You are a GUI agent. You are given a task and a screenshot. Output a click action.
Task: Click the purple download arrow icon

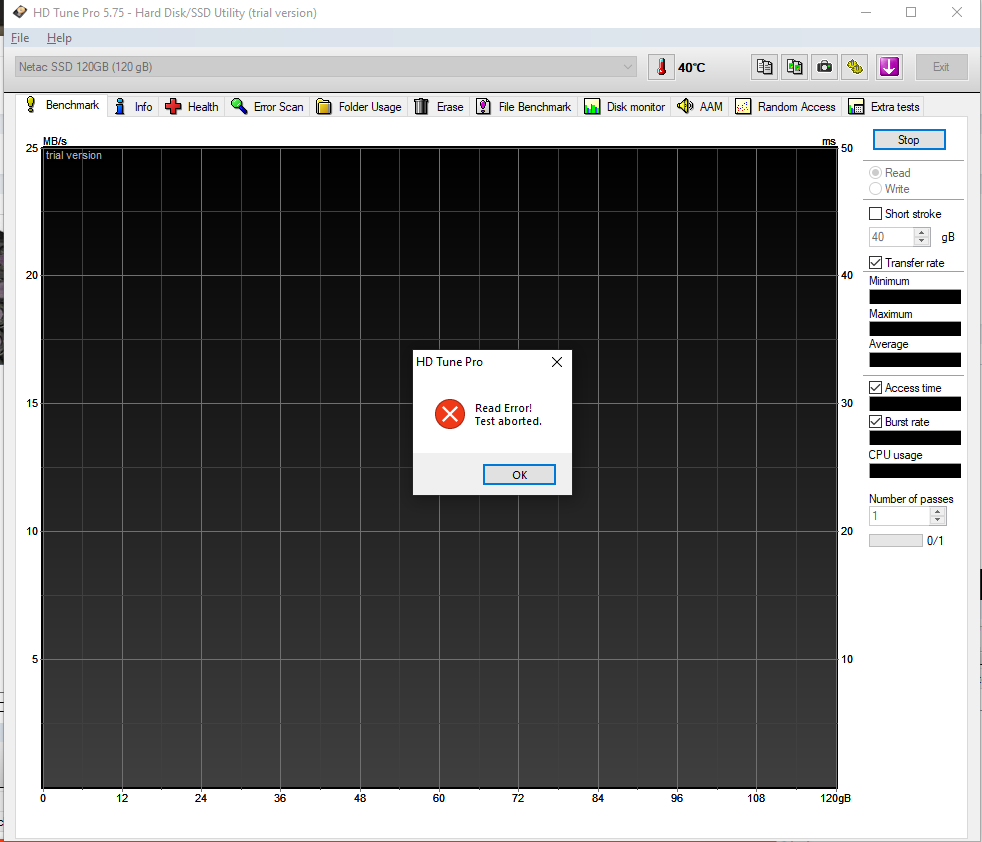(x=889, y=67)
